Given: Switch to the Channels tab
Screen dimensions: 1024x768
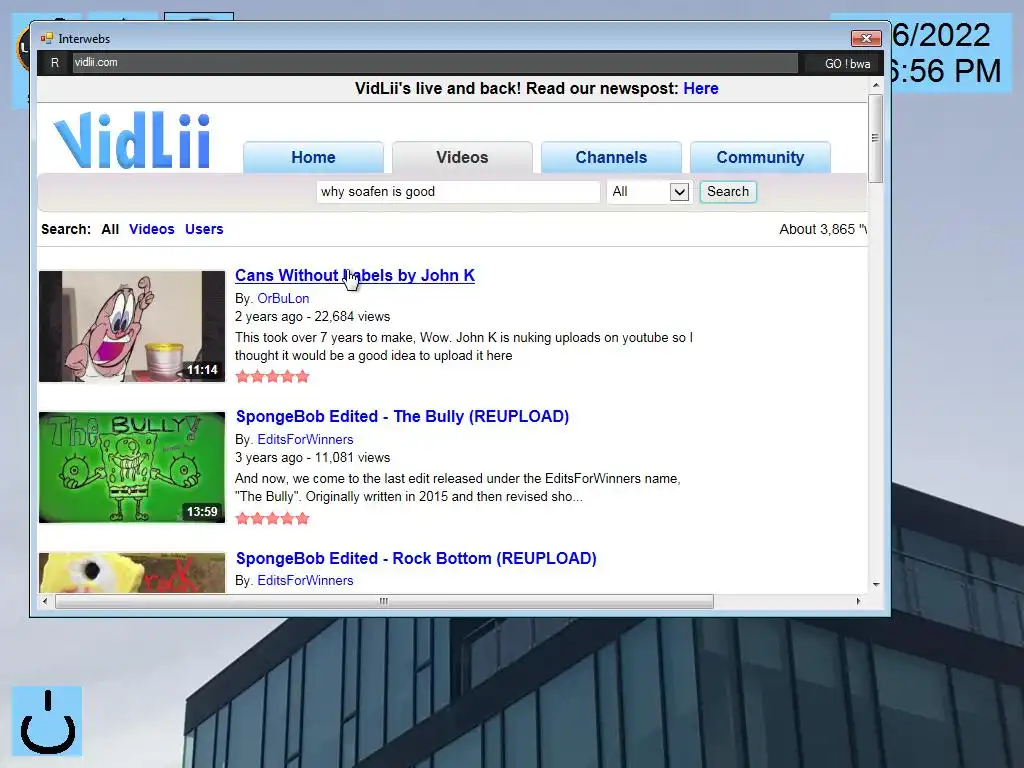Looking at the screenshot, I should point(611,157).
